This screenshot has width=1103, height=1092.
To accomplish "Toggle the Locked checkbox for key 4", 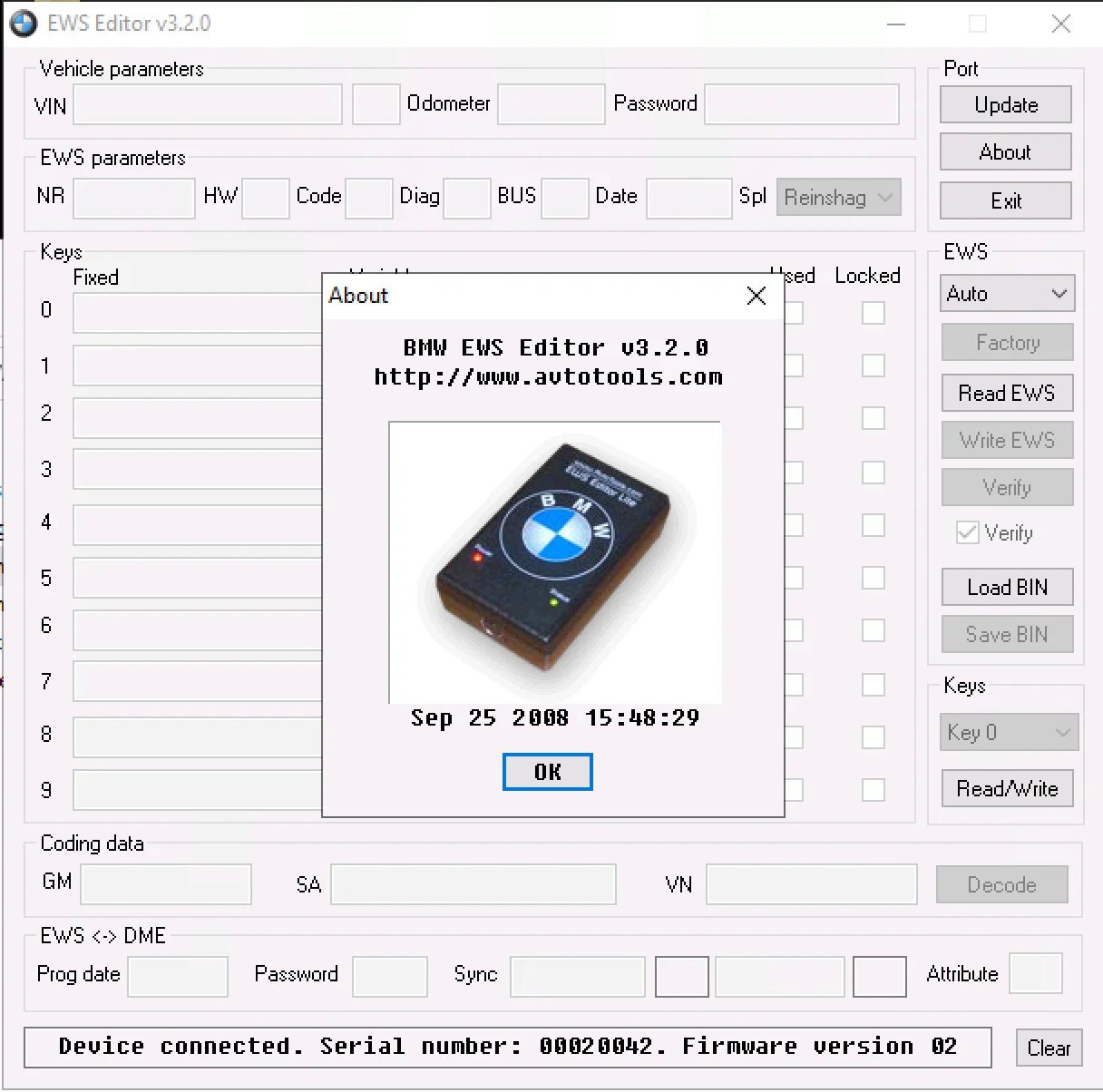I will [874, 525].
